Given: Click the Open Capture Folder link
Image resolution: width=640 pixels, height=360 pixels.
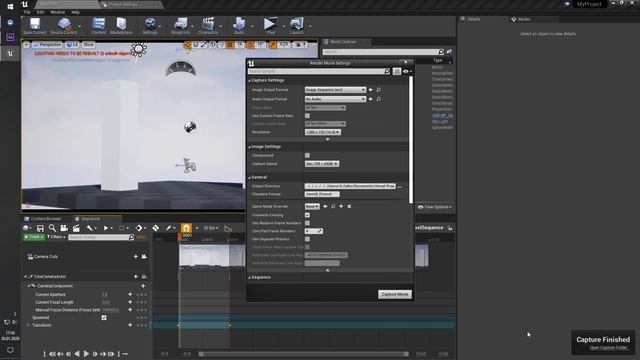Looking at the screenshot, I should click(609, 348).
